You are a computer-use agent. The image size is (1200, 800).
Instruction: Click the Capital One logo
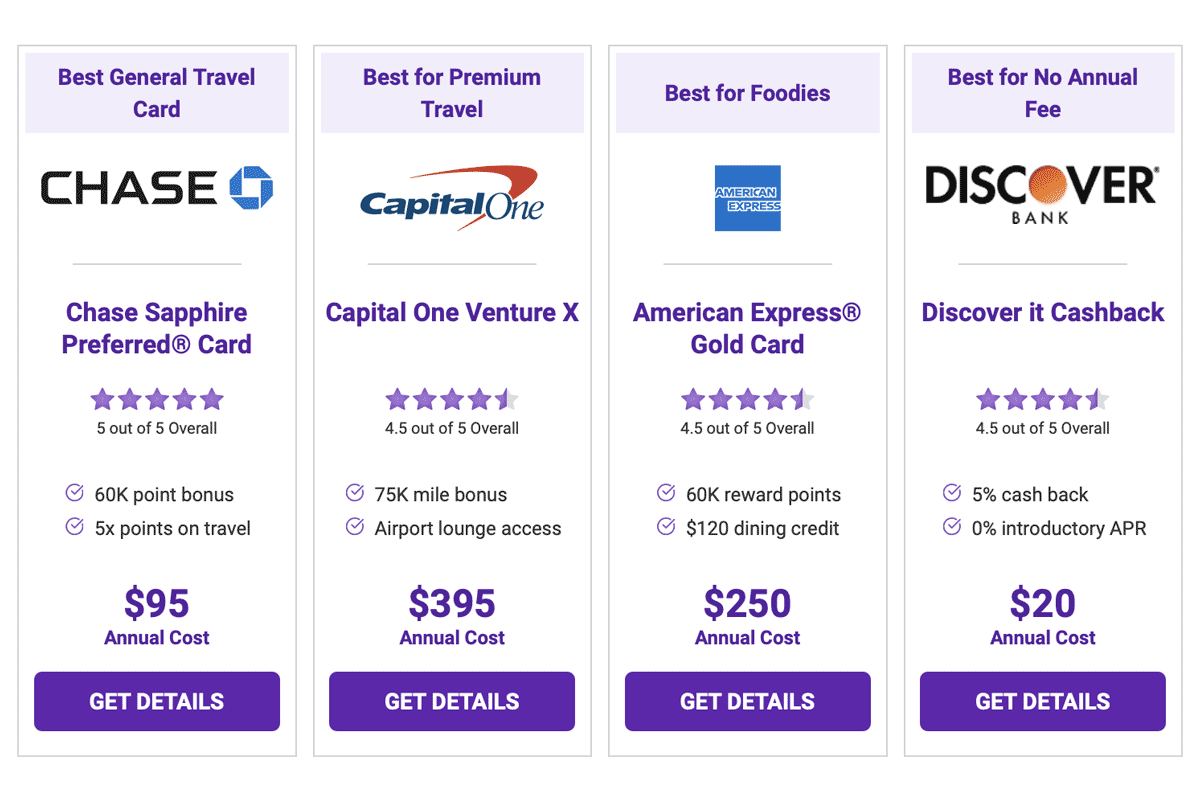click(x=452, y=198)
